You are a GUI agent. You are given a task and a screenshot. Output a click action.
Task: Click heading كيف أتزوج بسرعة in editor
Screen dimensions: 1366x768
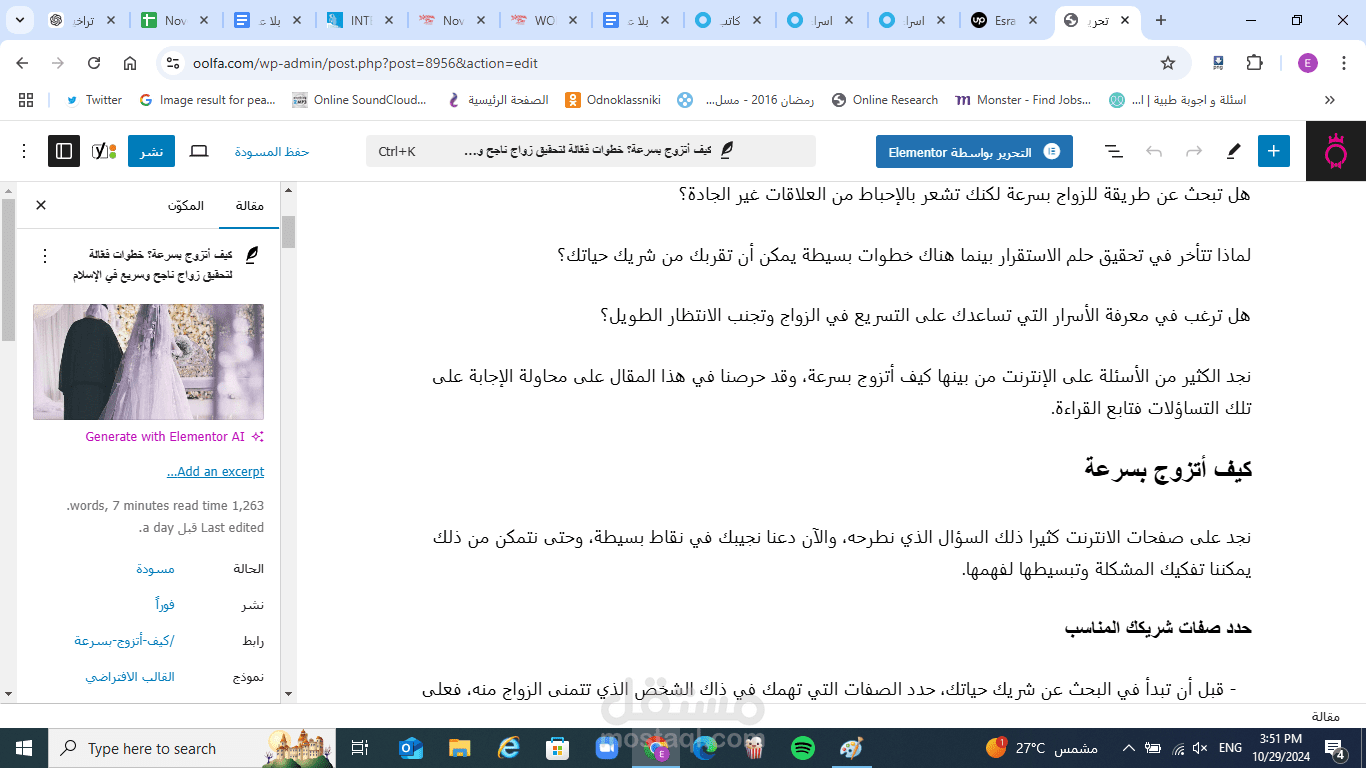click(1168, 468)
